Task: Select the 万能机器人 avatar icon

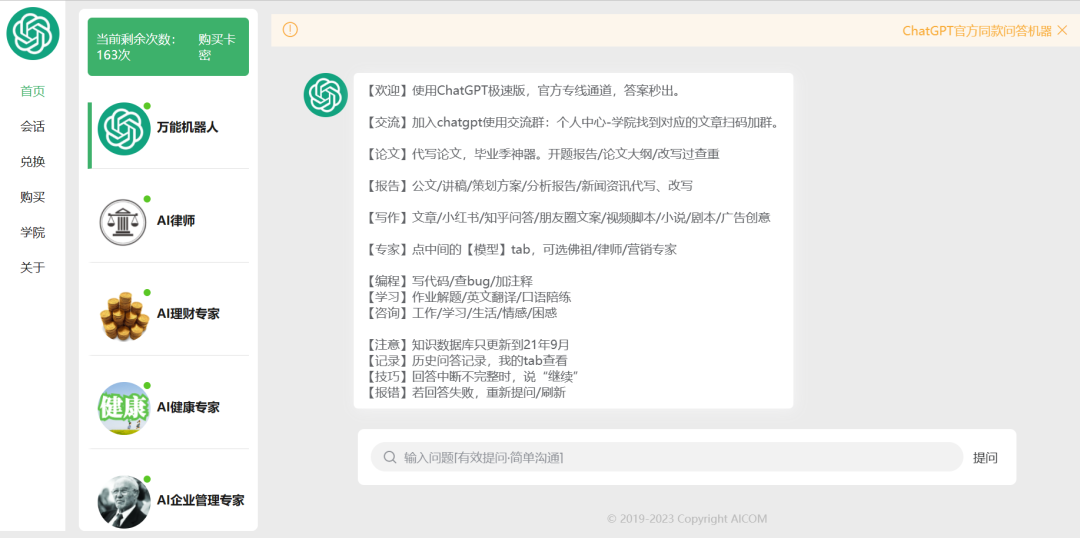Action: coord(124,129)
